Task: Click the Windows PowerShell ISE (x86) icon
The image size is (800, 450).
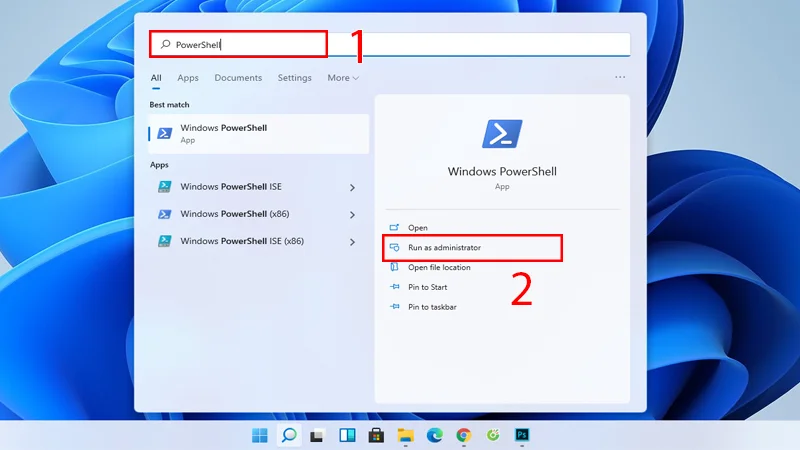Action: click(x=164, y=241)
